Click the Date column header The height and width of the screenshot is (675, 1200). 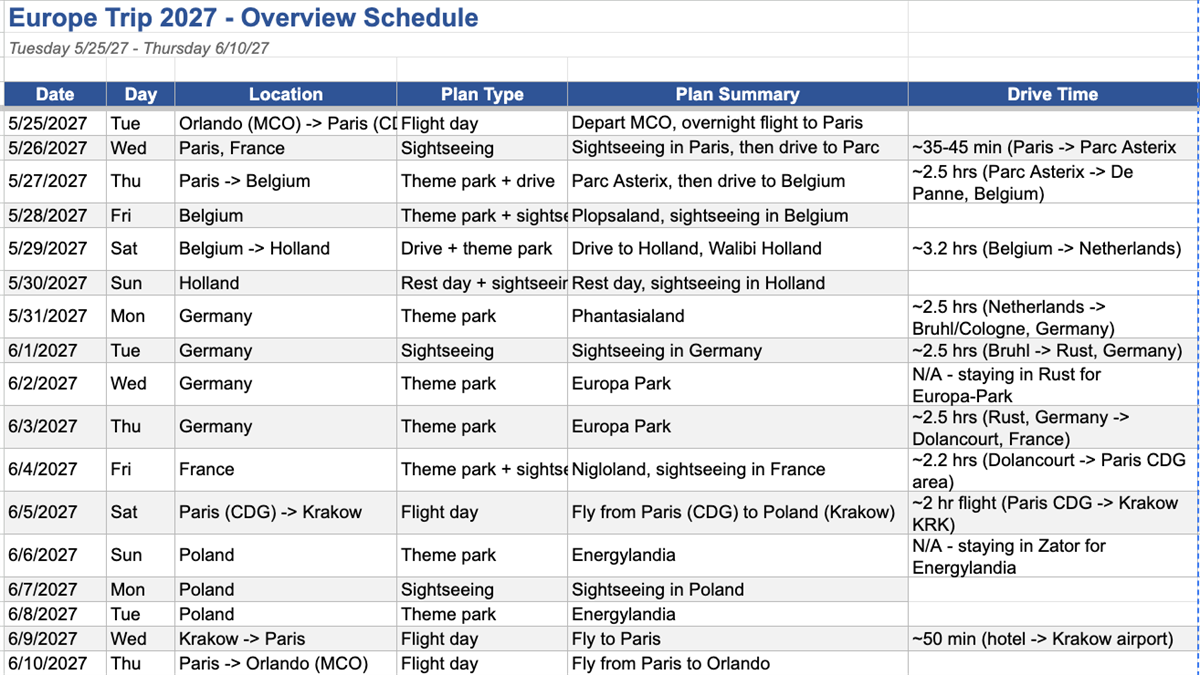[x=55, y=94]
